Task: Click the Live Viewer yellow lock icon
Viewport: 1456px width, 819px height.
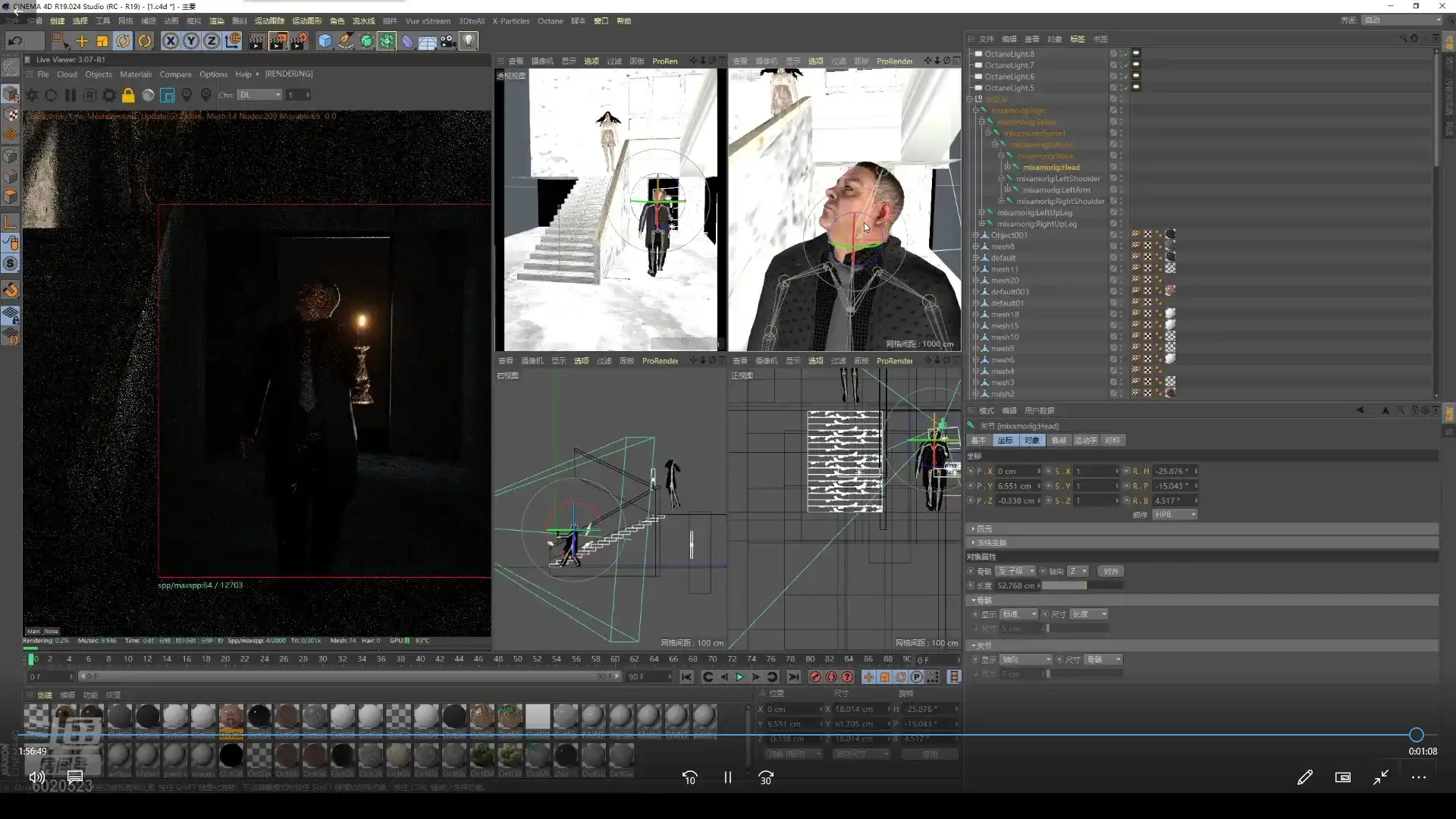Action: (128, 96)
